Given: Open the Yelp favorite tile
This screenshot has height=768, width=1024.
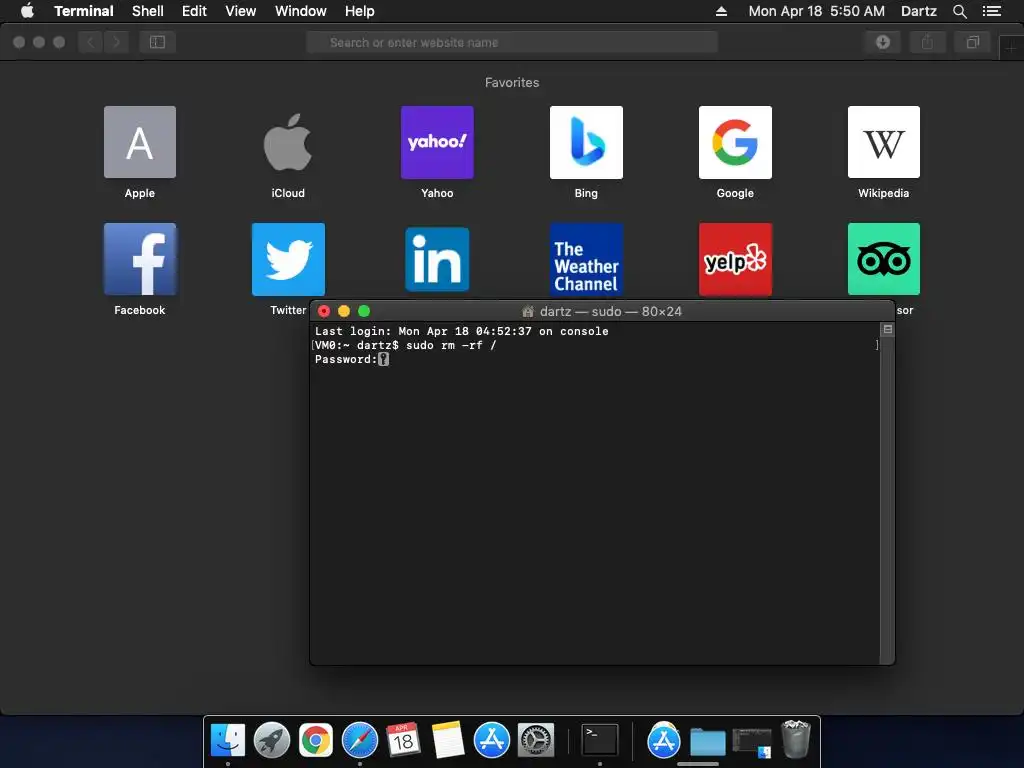Looking at the screenshot, I should pyautogui.click(x=735, y=259).
